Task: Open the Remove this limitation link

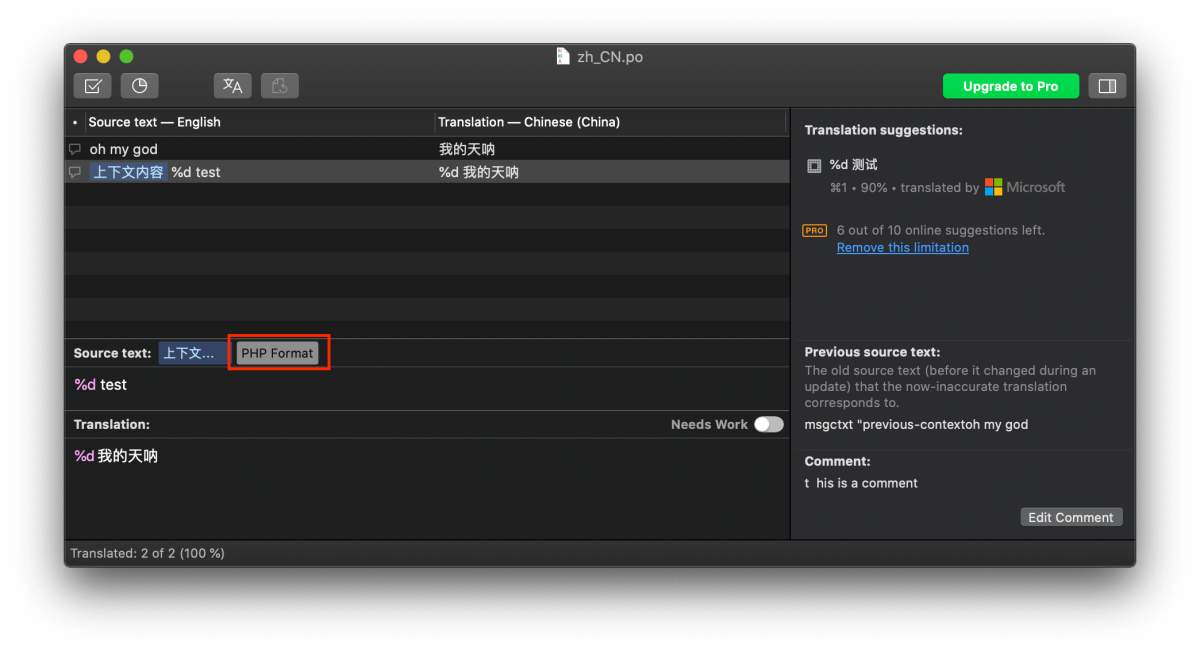Action: coord(903,247)
